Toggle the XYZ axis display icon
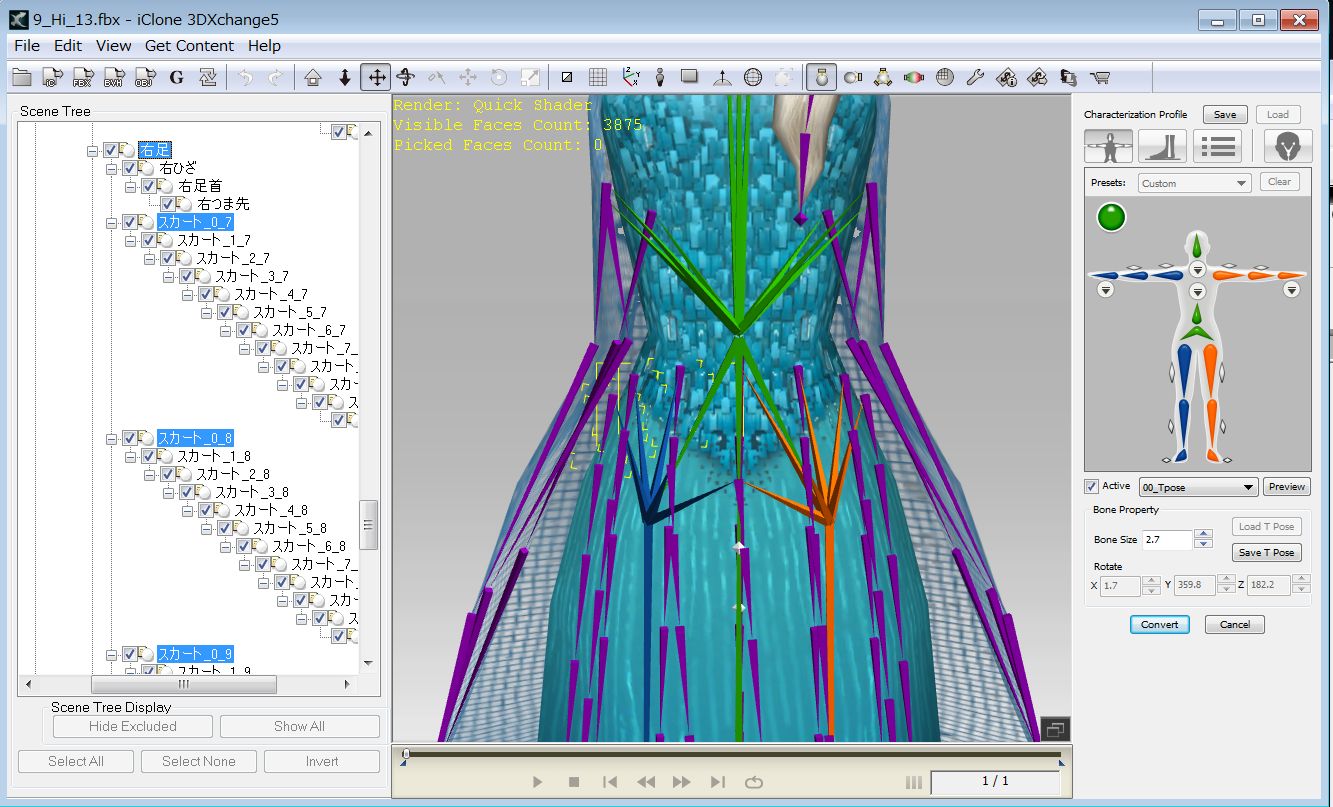This screenshot has width=1333, height=807. pos(630,77)
